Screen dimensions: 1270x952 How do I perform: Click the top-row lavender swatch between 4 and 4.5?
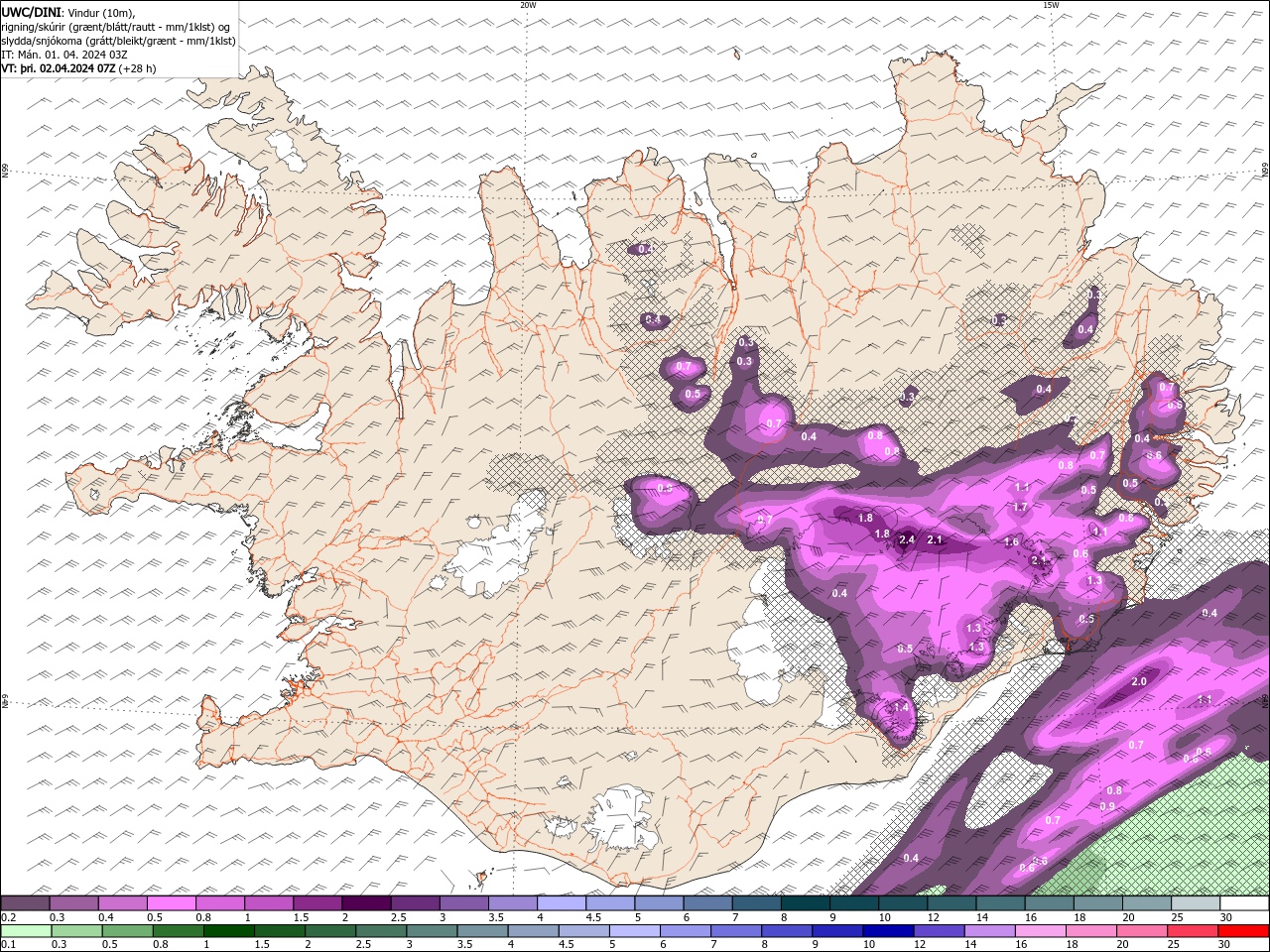562,903
